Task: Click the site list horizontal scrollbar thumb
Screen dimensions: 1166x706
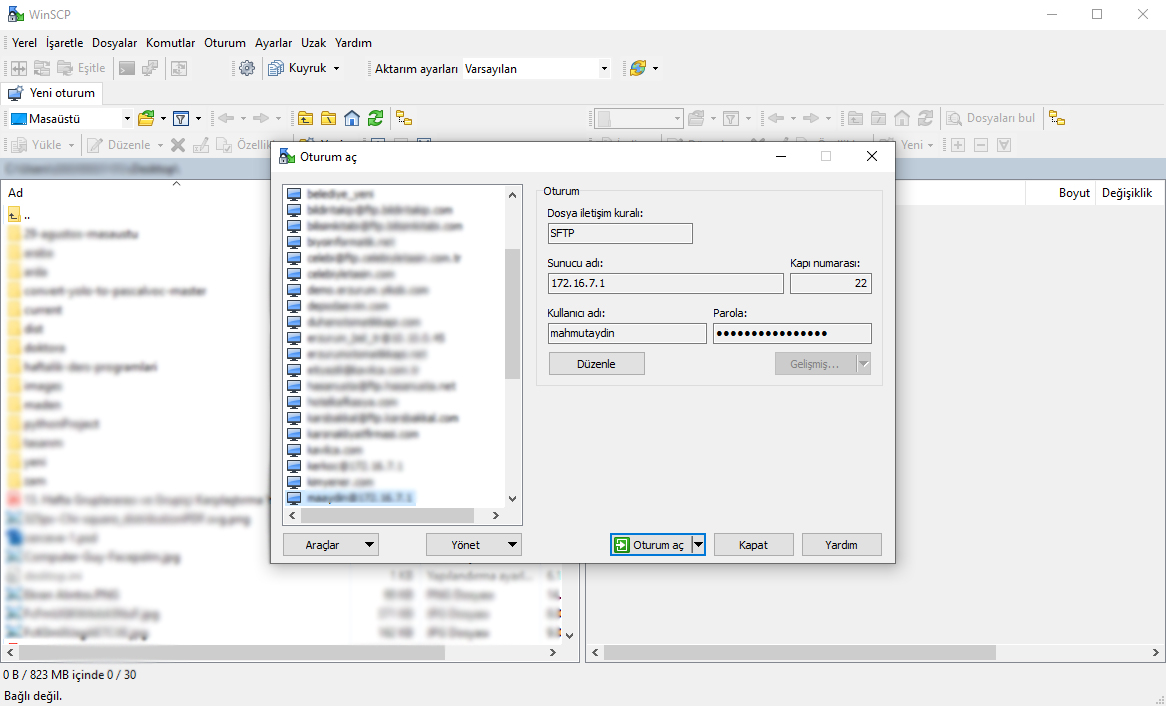Action: click(x=387, y=516)
